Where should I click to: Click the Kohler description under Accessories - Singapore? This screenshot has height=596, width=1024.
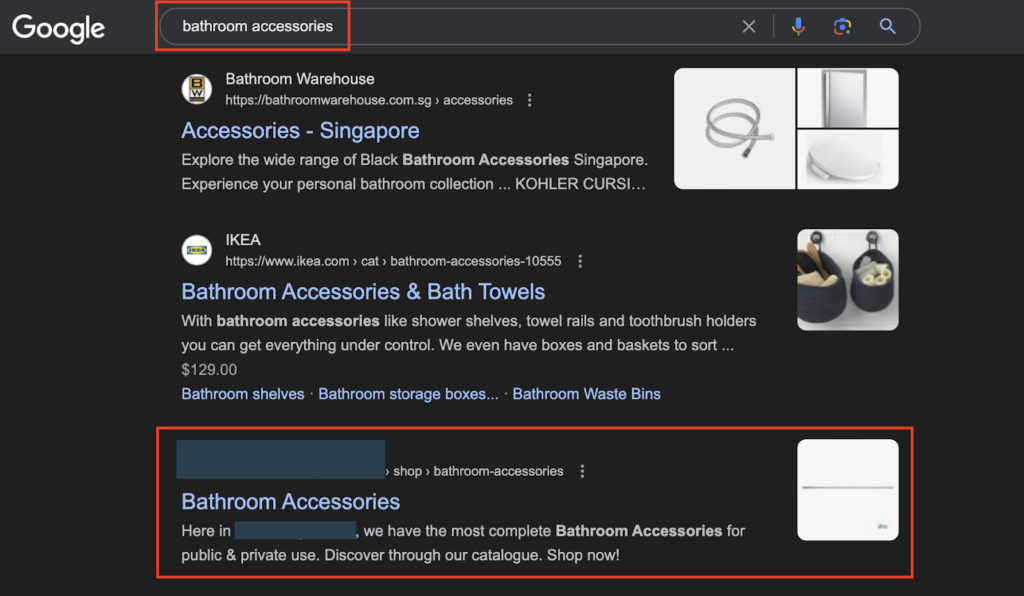(x=414, y=172)
